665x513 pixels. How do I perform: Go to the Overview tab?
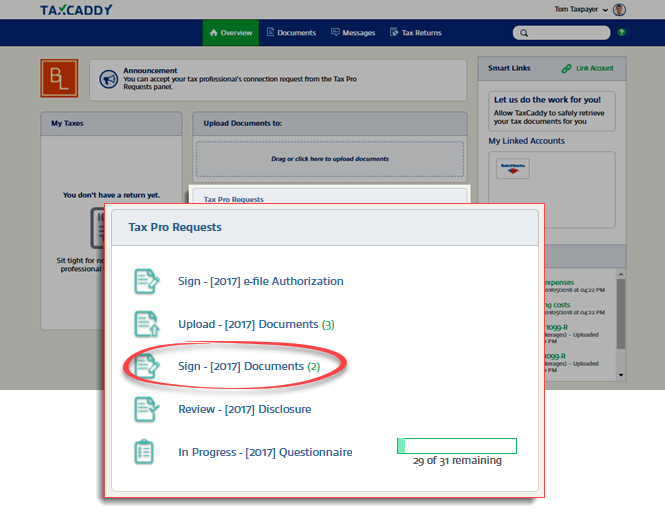pos(231,33)
